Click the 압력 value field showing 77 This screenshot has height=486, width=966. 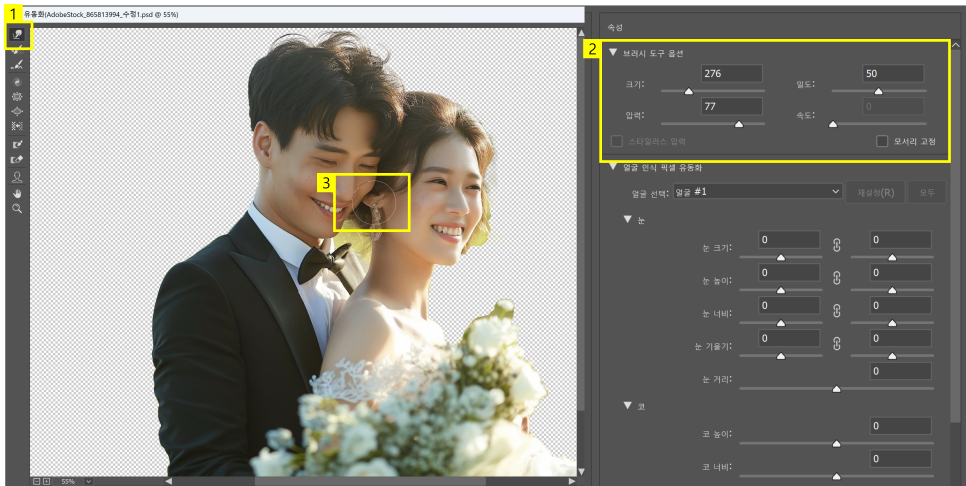pyautogui.click(x=732, y=107)
